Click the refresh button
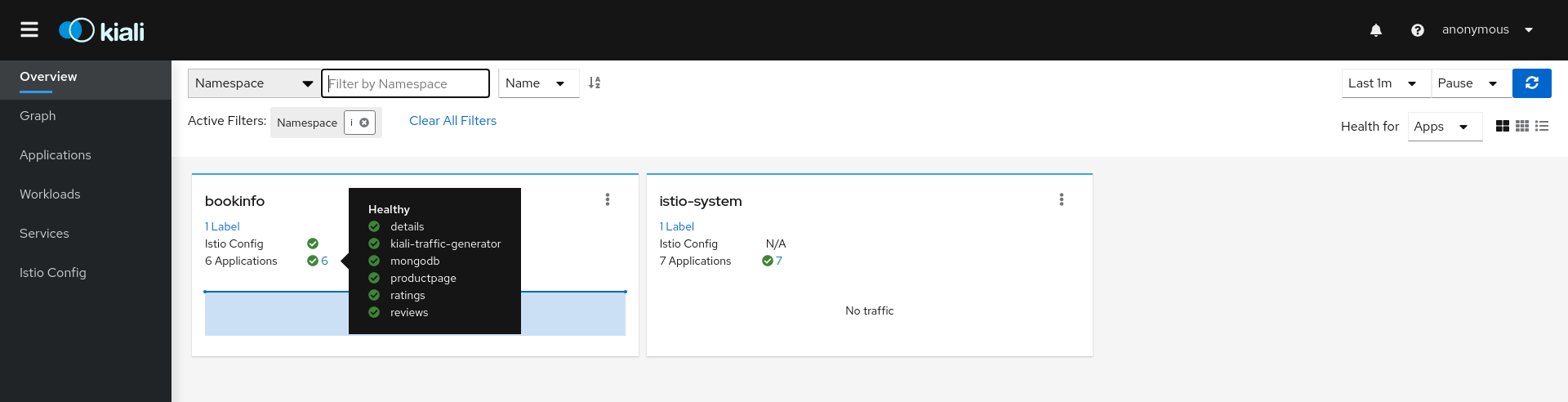Image resolution: width=1568 pixels, height=402 pixels. [1532, 83]
